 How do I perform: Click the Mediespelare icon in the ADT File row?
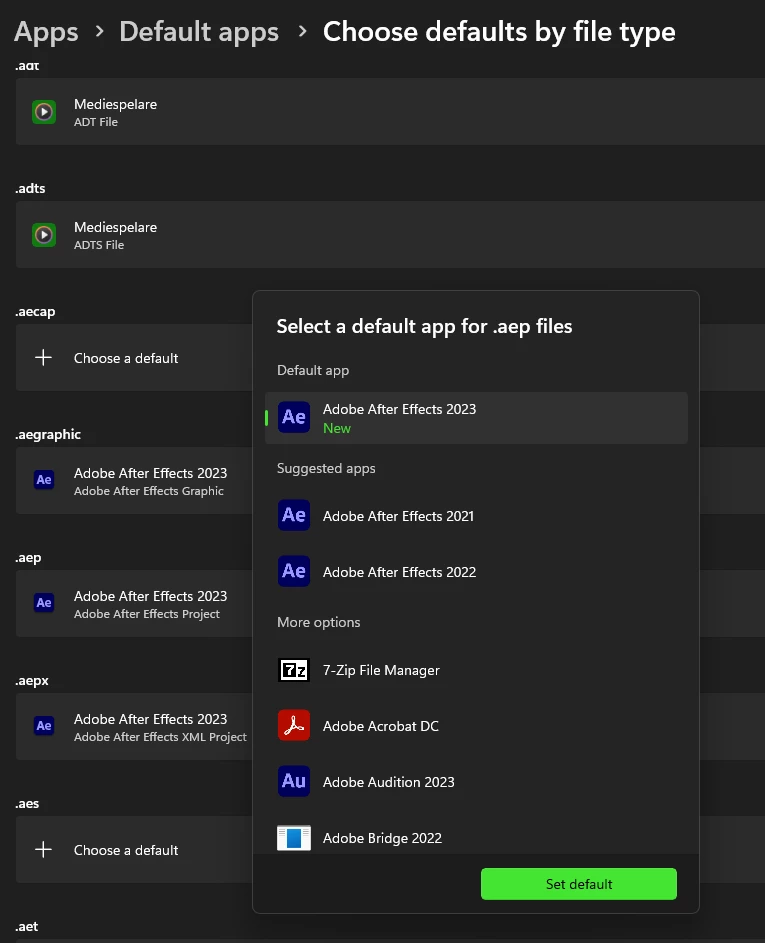pyautogui.click(x=44, y=112)
